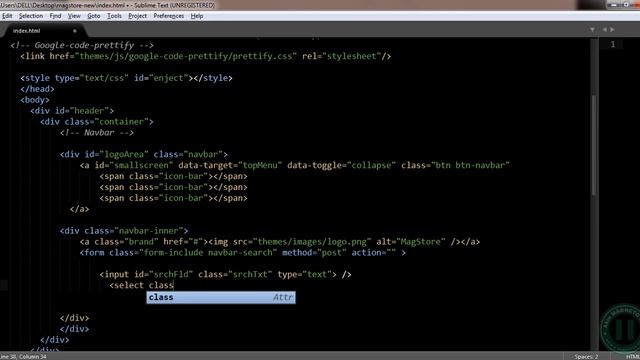Go to next tab with right arrow
Screen dimensions: 640x360
tap(612, 29)
